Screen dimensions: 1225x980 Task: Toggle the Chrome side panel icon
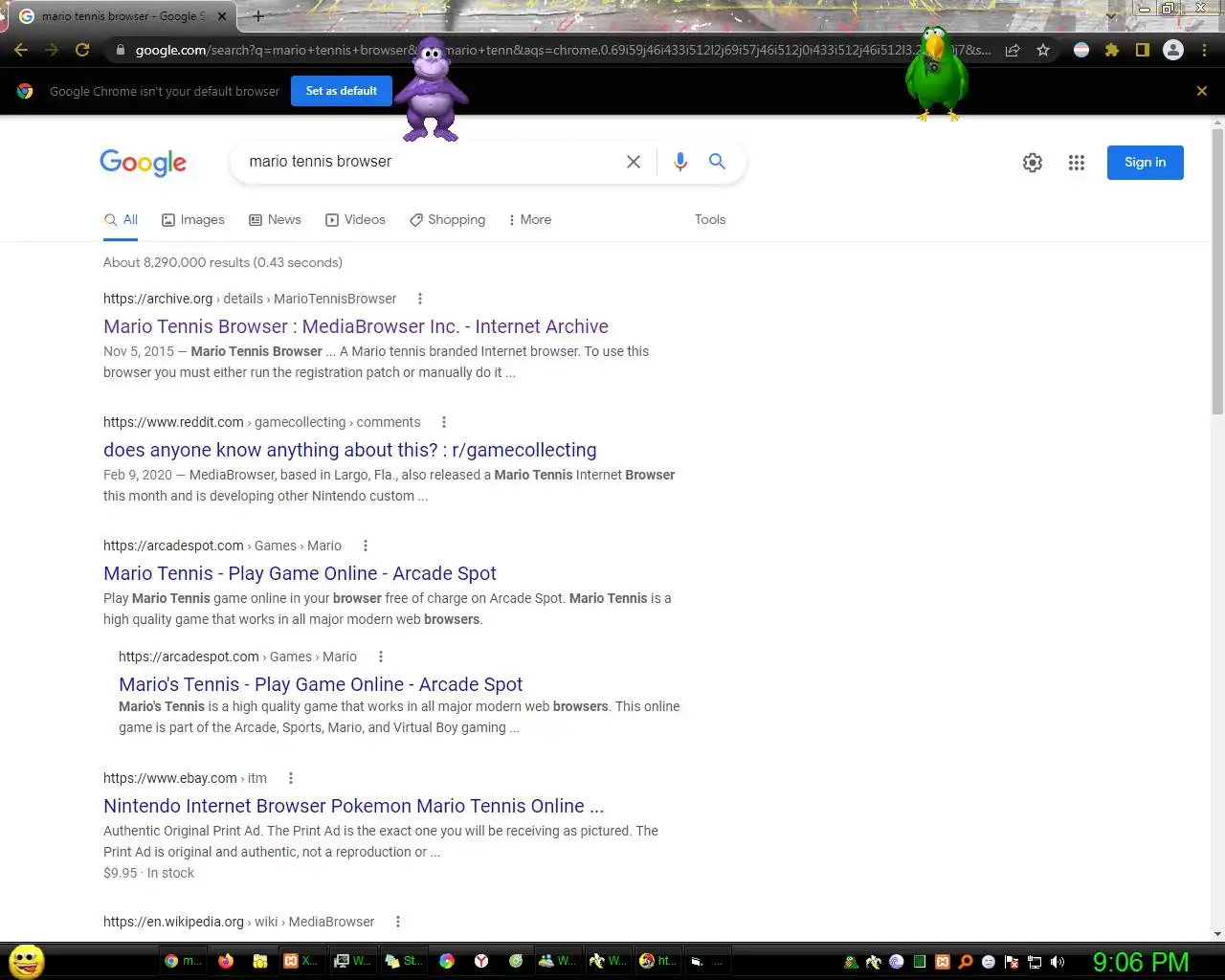point(1143,50)
